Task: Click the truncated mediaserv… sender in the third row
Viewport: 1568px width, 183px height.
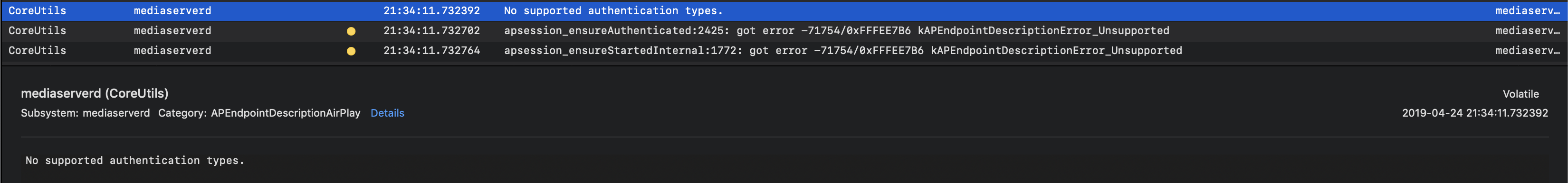Action: (x=1528, y=50)
